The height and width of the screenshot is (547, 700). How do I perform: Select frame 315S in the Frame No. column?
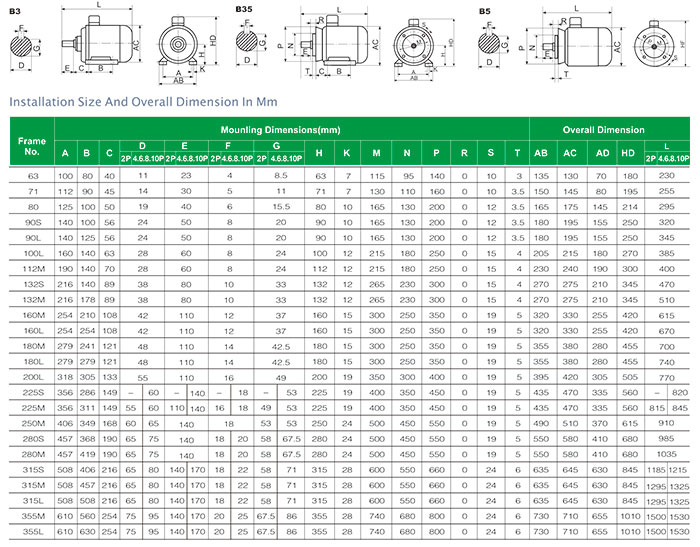pos(33,470)
